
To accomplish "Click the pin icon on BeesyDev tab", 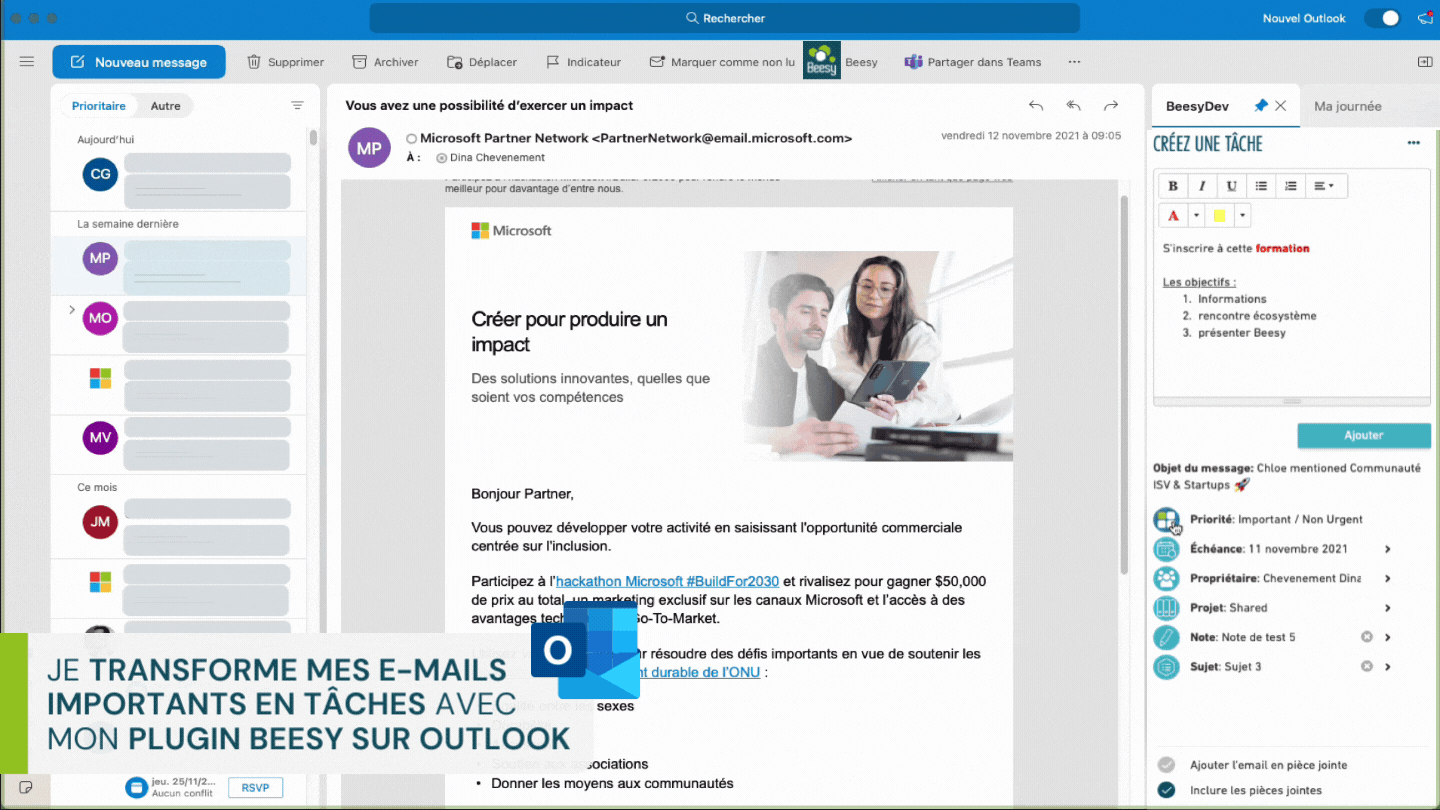I will coord(1261,105).
